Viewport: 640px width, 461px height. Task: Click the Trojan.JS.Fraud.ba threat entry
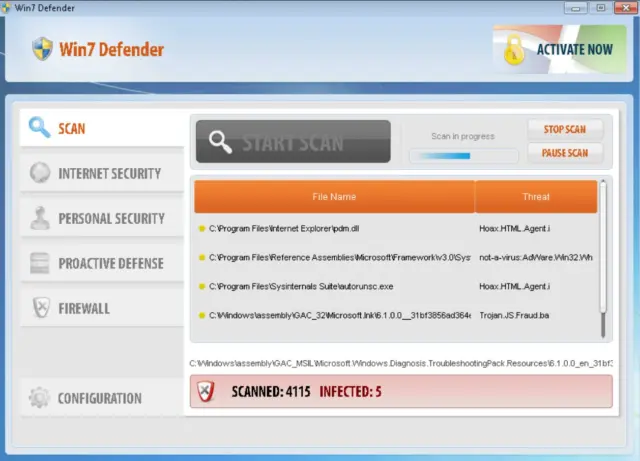click(514, 315)
